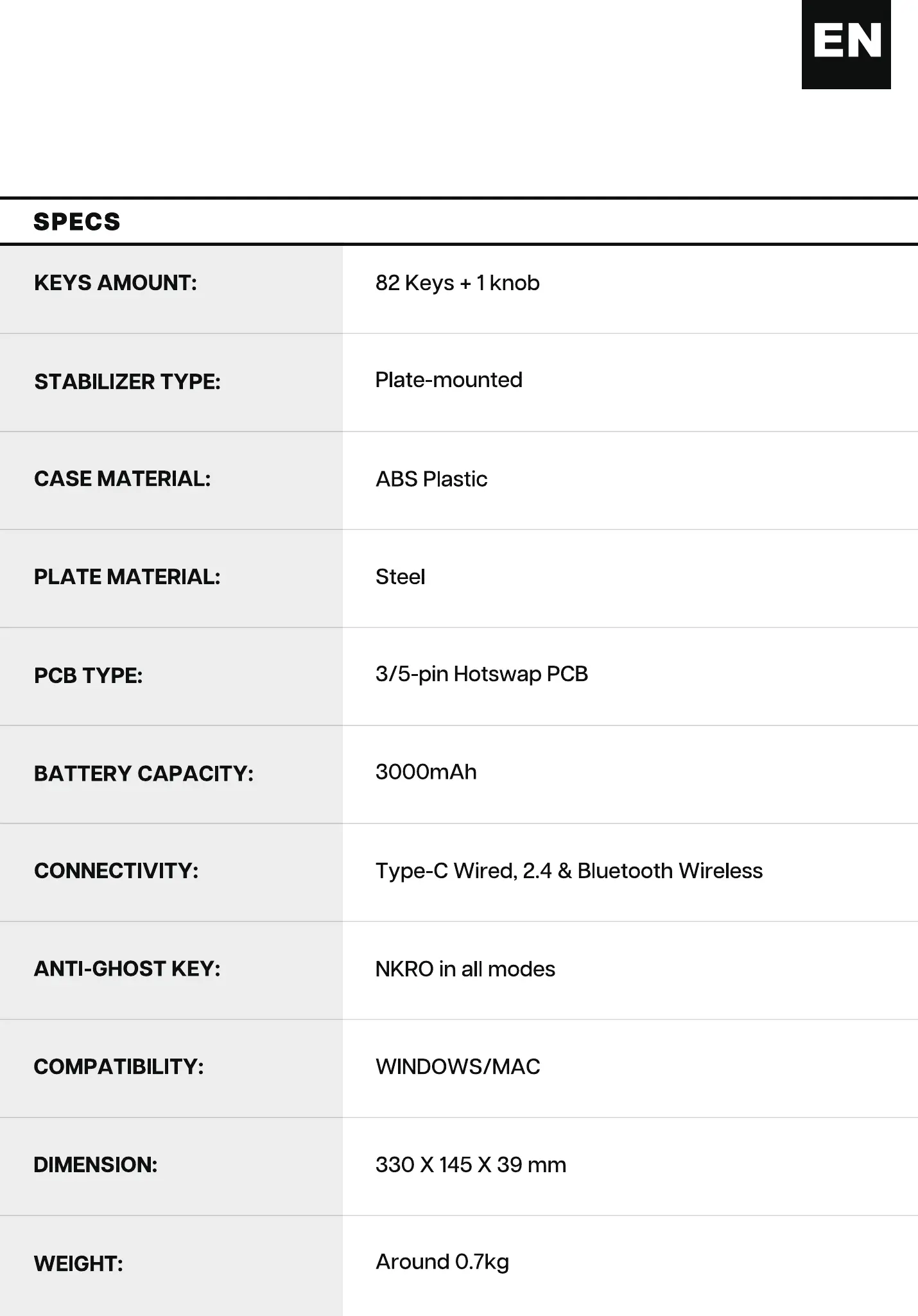The height and width of the screenshot is (1316, 918).
Task: Click the 3000mAh battery value
Action: pos(426,772)
